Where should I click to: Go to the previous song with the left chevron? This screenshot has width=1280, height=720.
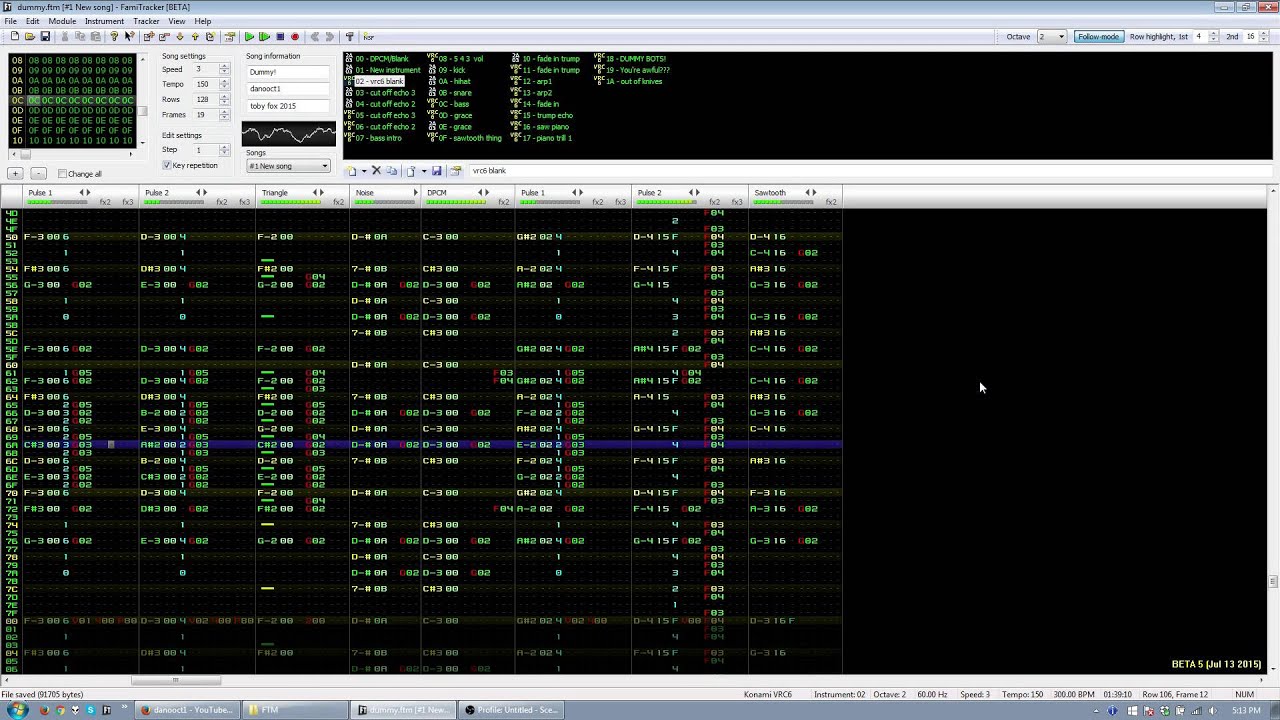(314, 36)
